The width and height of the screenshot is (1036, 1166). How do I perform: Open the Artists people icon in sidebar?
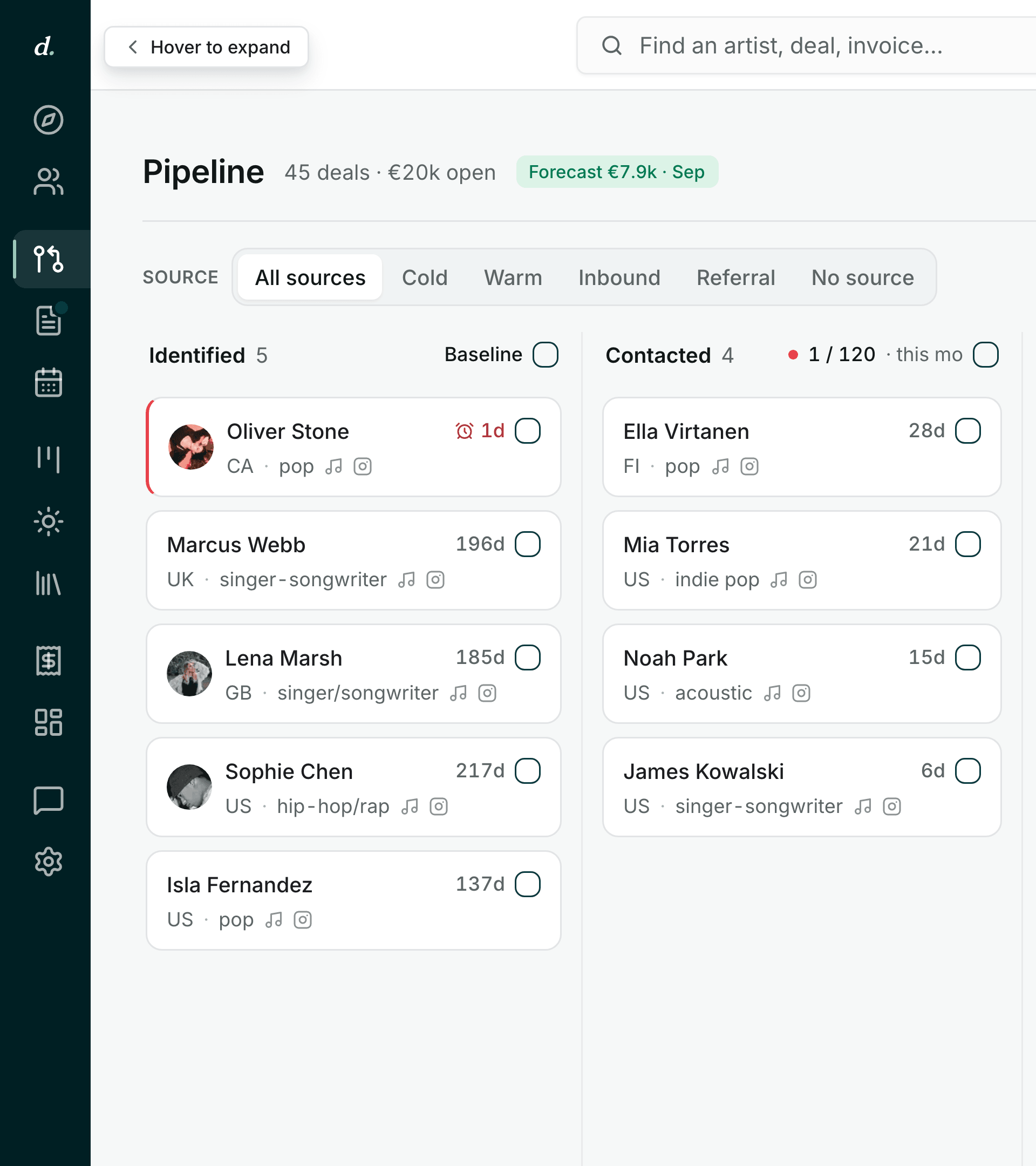(x=49, y=181)
